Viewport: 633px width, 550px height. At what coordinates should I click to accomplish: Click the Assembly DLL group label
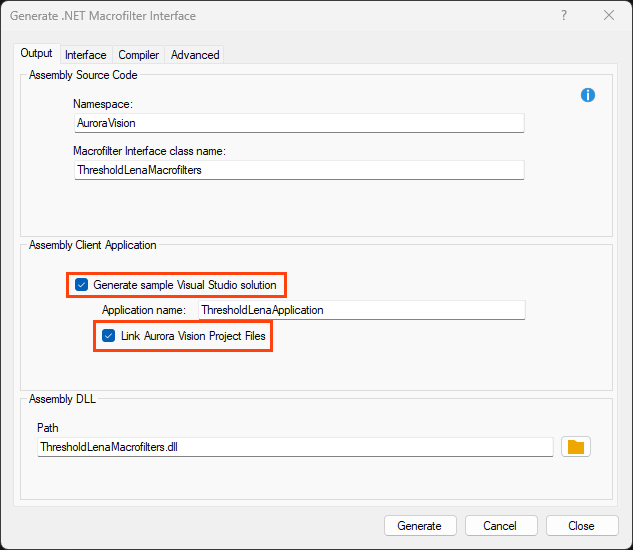pyautogui.click(x=63, y=399)
